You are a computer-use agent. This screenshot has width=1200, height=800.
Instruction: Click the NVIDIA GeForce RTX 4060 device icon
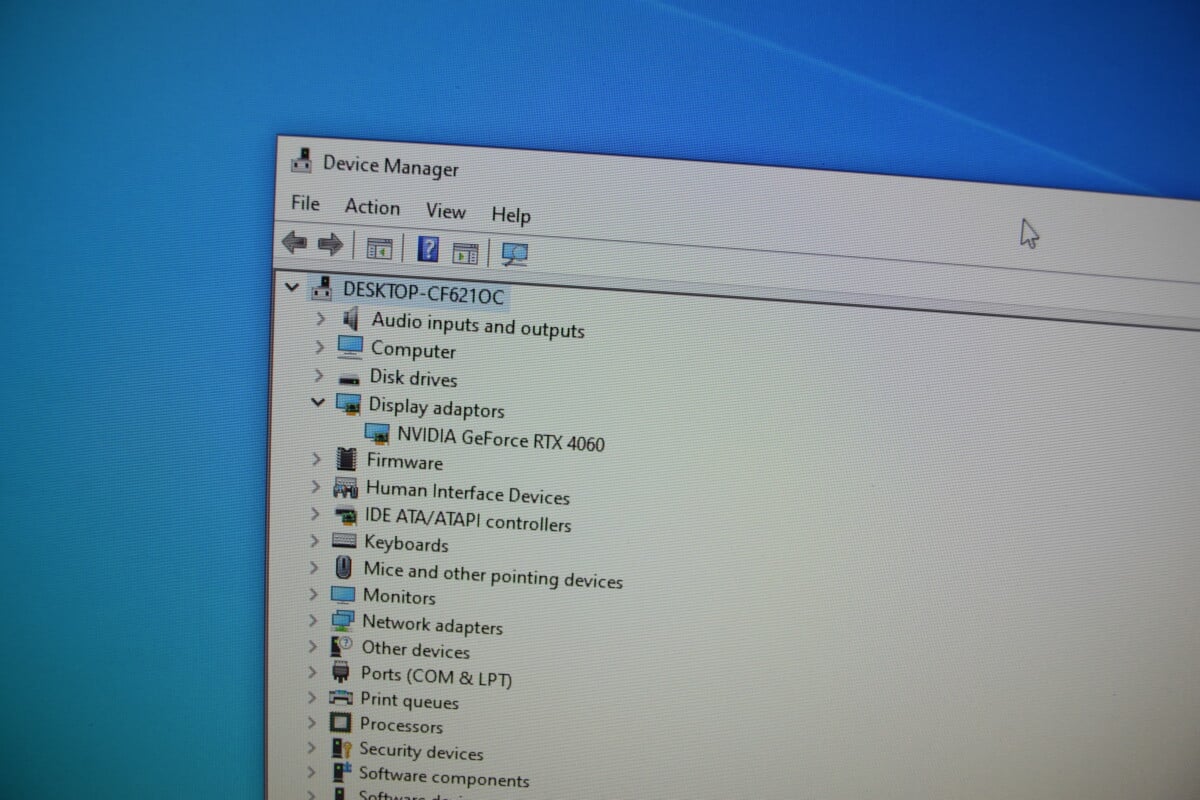[377, 432]
